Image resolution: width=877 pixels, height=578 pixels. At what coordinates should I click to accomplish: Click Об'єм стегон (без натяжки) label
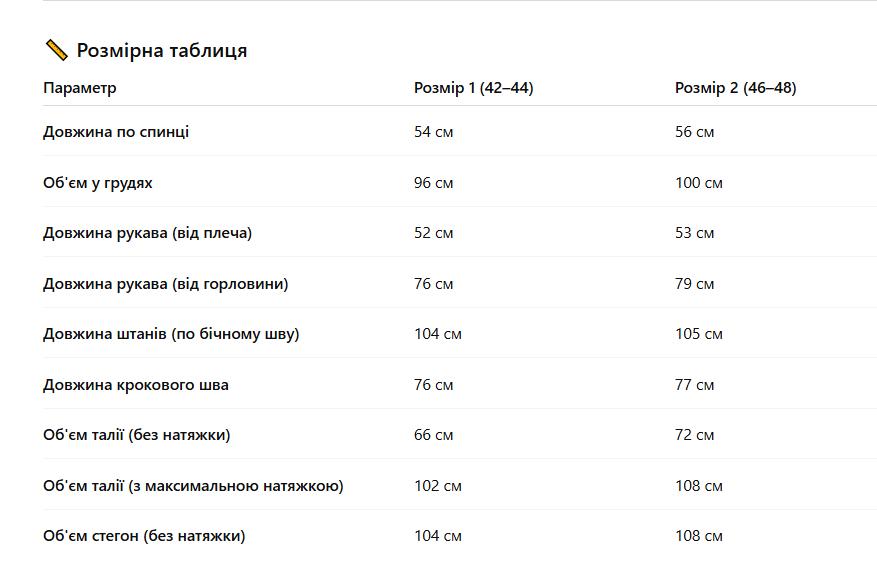pos(144,536)
